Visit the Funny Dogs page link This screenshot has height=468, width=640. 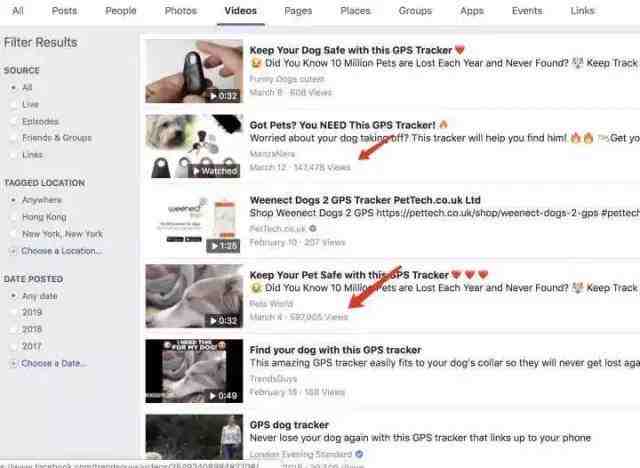point(287,79)
